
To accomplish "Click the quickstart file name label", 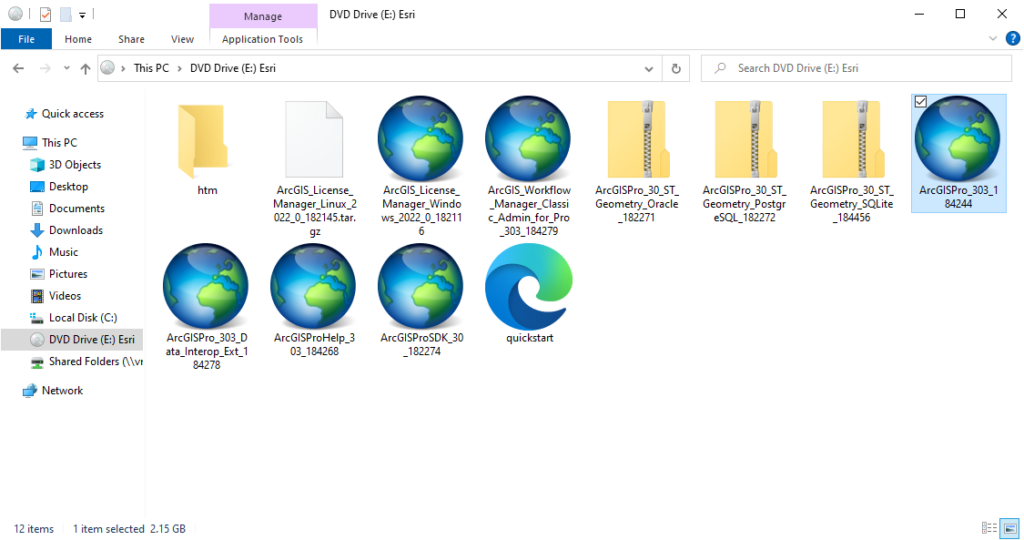I will (x=530, y=338).
